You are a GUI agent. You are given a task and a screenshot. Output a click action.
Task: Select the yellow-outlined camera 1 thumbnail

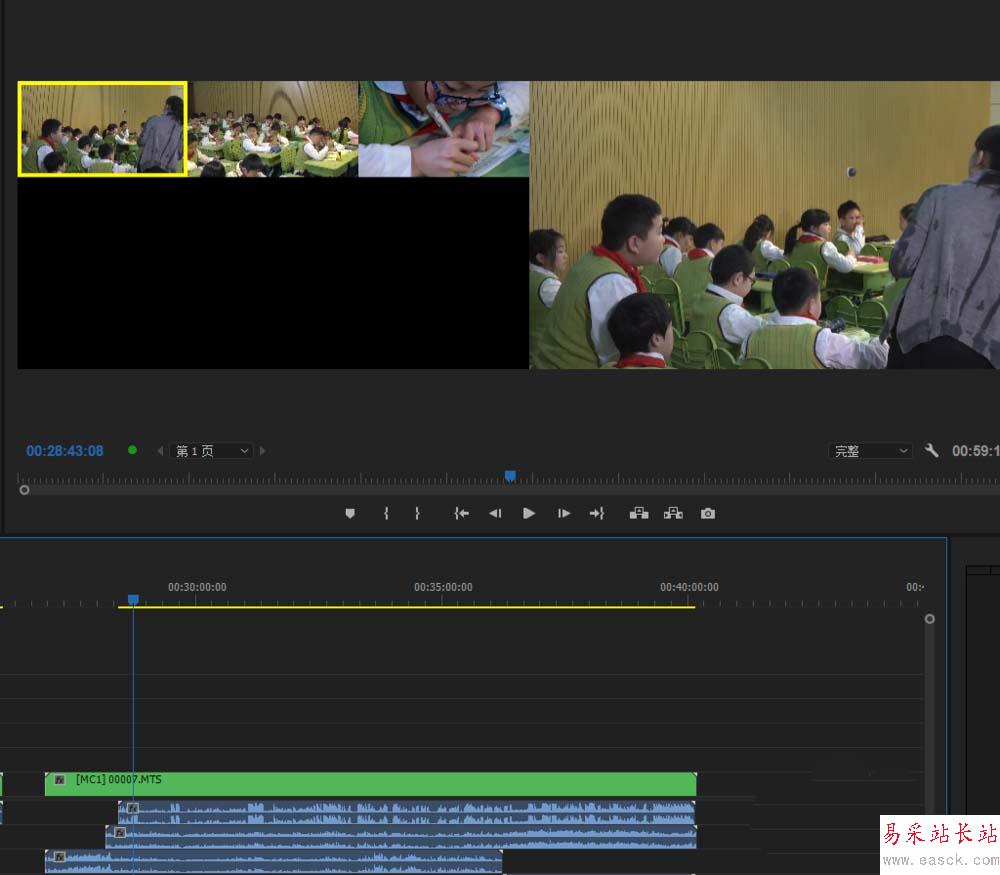point(103,128)
